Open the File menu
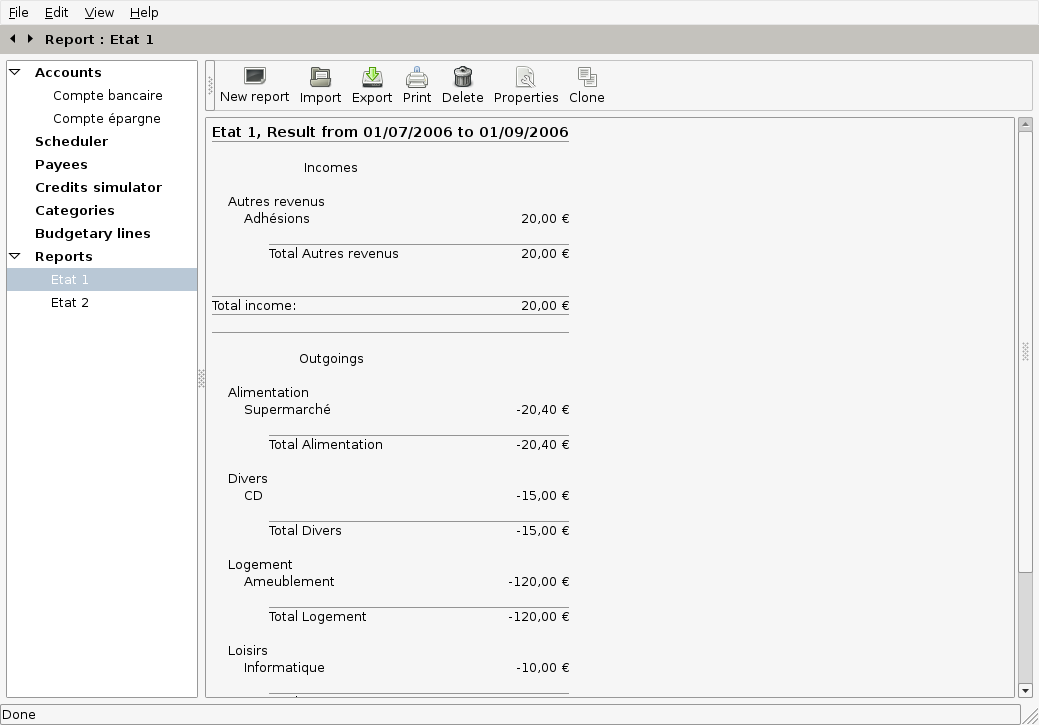 (x=18, y=13)
